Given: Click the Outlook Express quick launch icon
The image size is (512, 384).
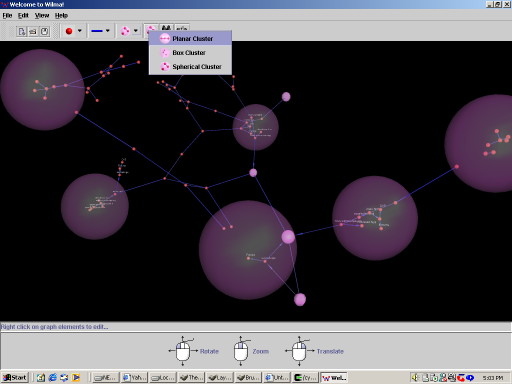Looking at the screenshot, I should click(64, 377).
